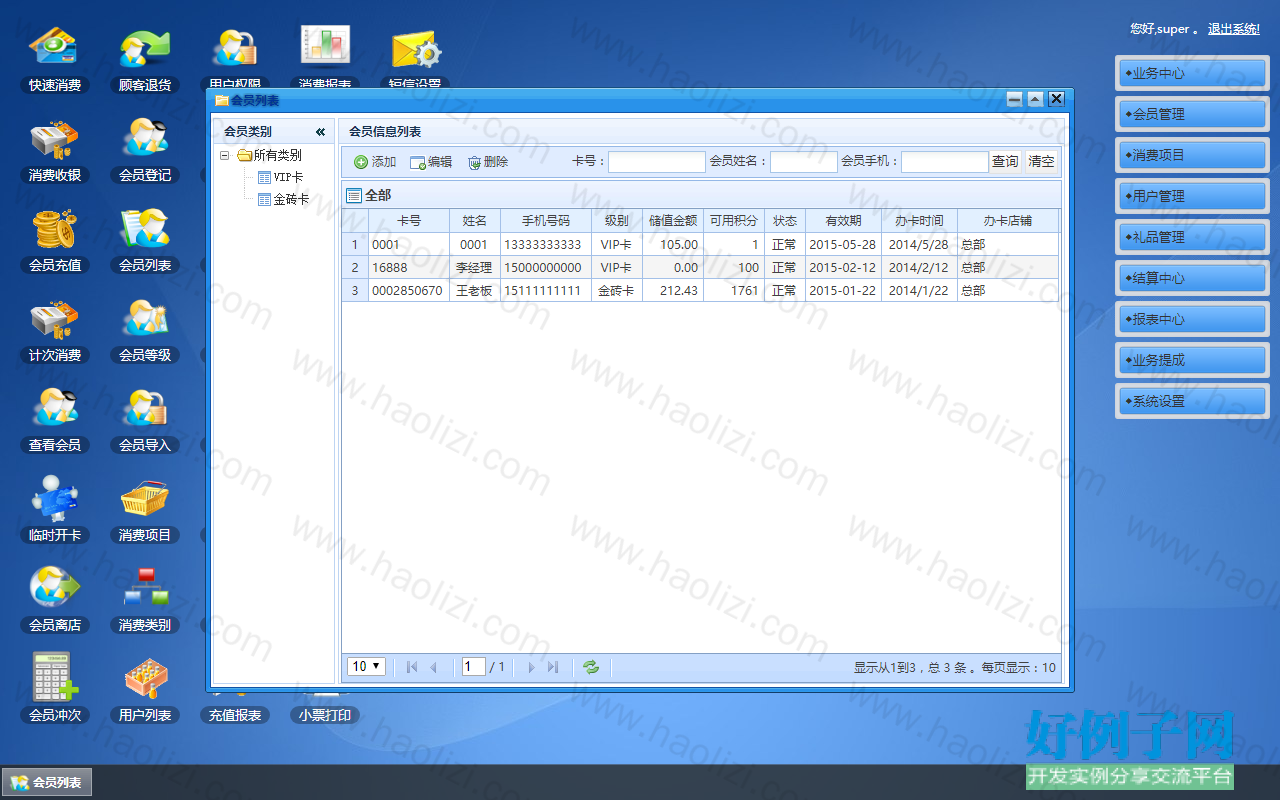1280x800 pixels.
Task: Open the 结算中心 side menu
Action: click(1192, 278)
